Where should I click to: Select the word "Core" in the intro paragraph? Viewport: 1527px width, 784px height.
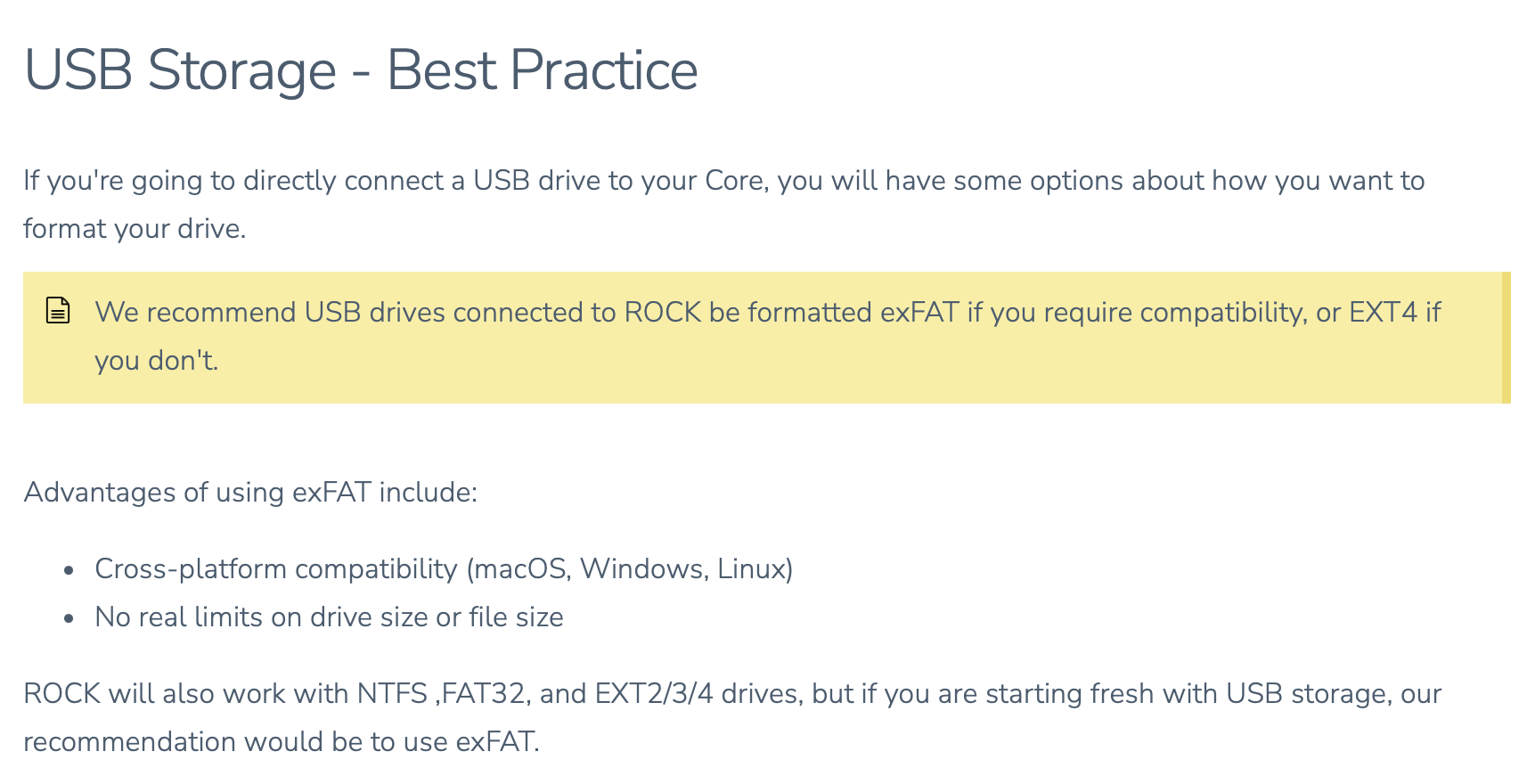click(x=734, y=181)
